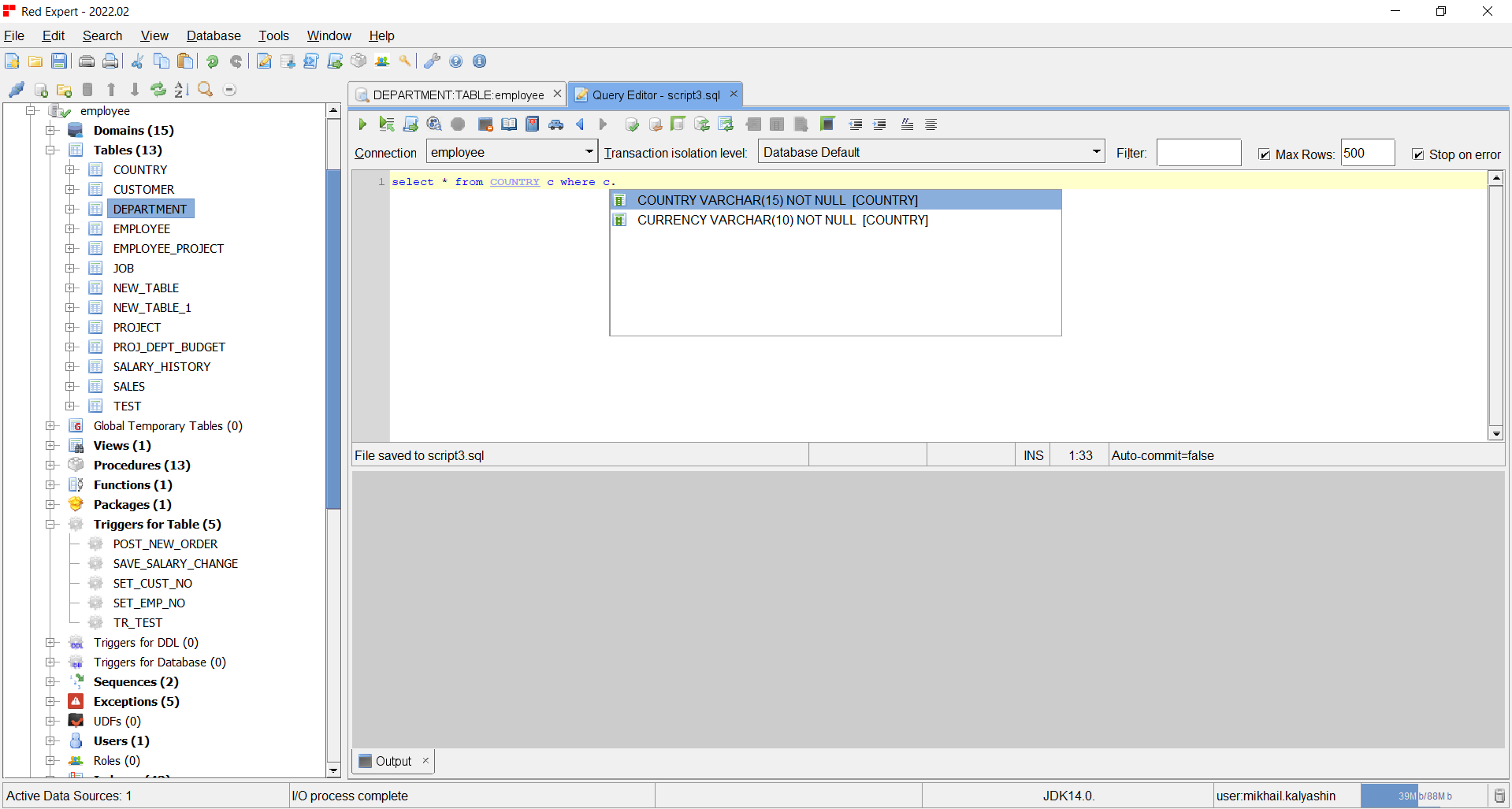The image size is (1512, 809).
Task: Click the previous statement blue arrow icon
Action: (x=580, y=124)
